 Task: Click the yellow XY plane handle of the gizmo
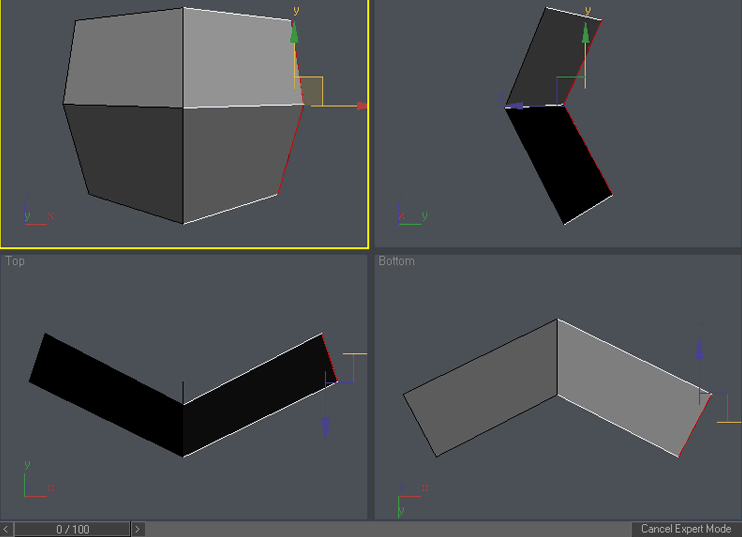(312, 90)
